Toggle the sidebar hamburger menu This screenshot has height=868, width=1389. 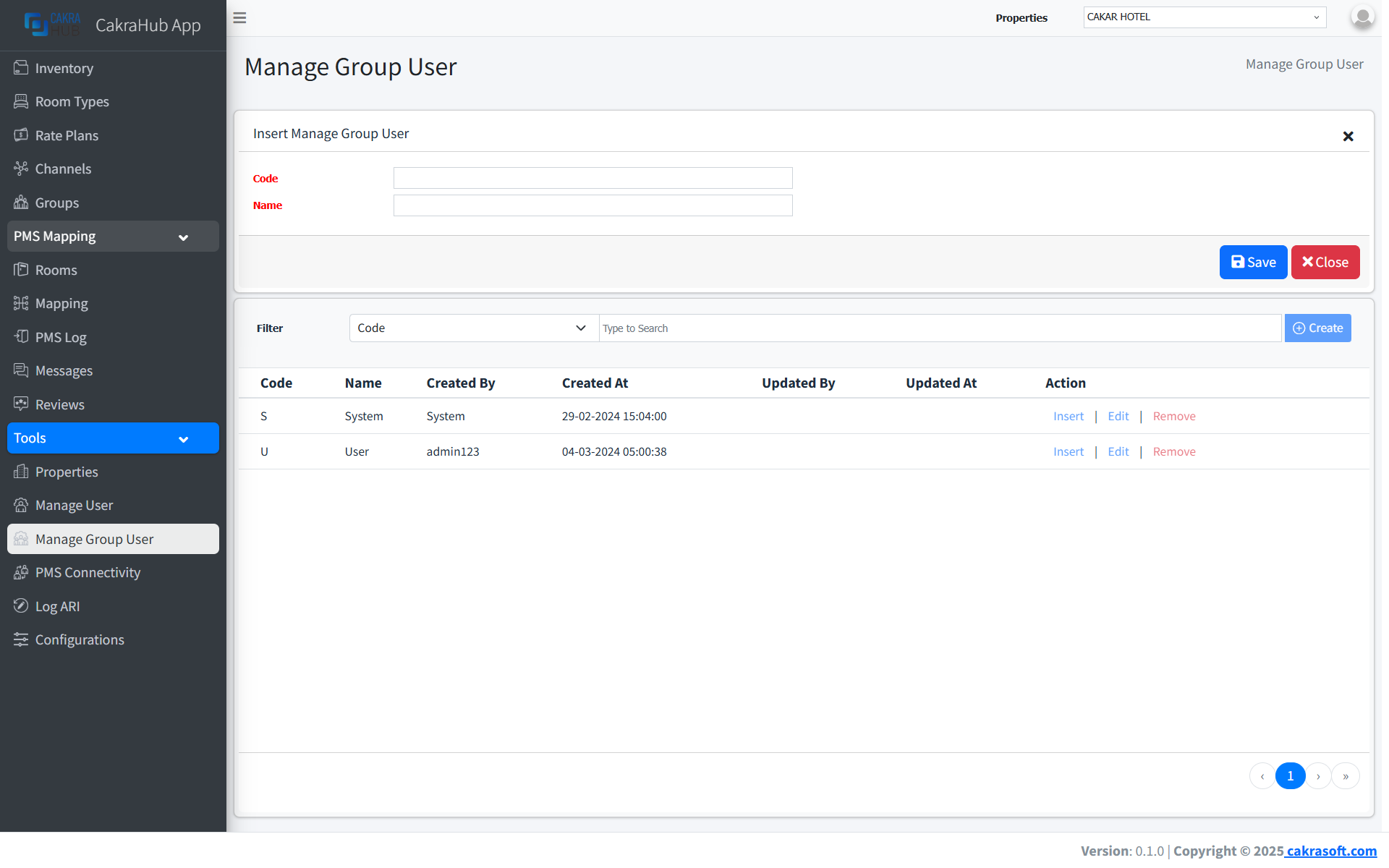[239, 17]
